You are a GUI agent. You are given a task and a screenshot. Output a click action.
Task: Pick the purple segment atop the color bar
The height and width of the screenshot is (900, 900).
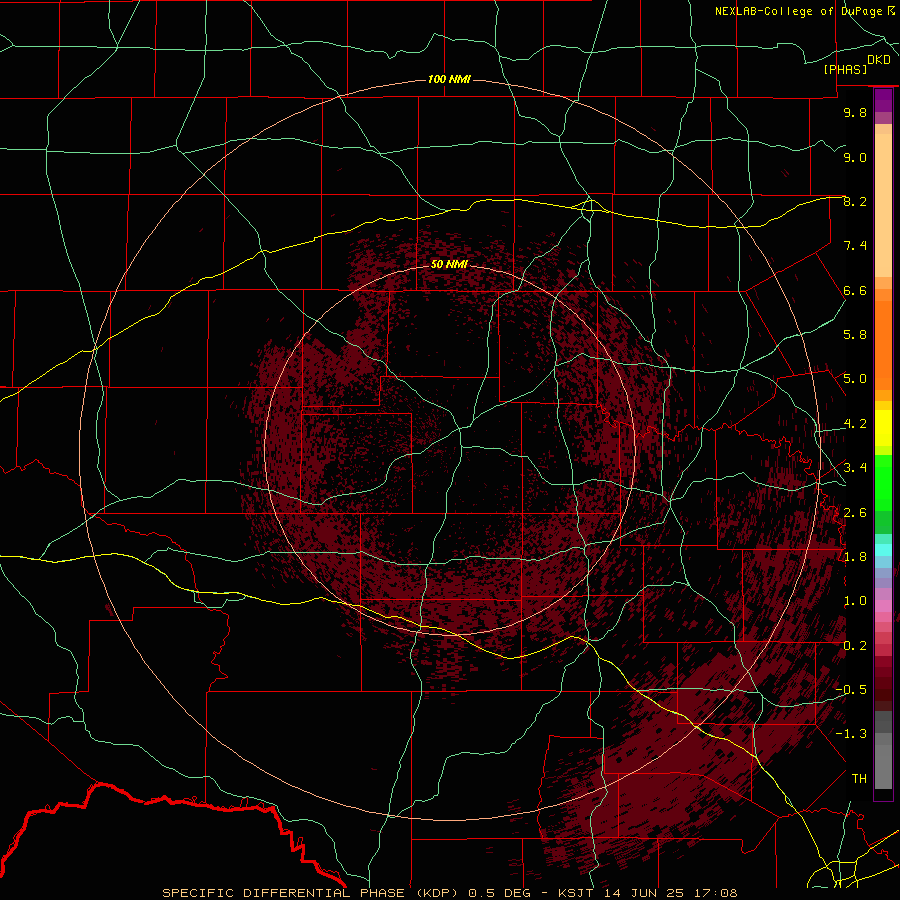point(883,101)
